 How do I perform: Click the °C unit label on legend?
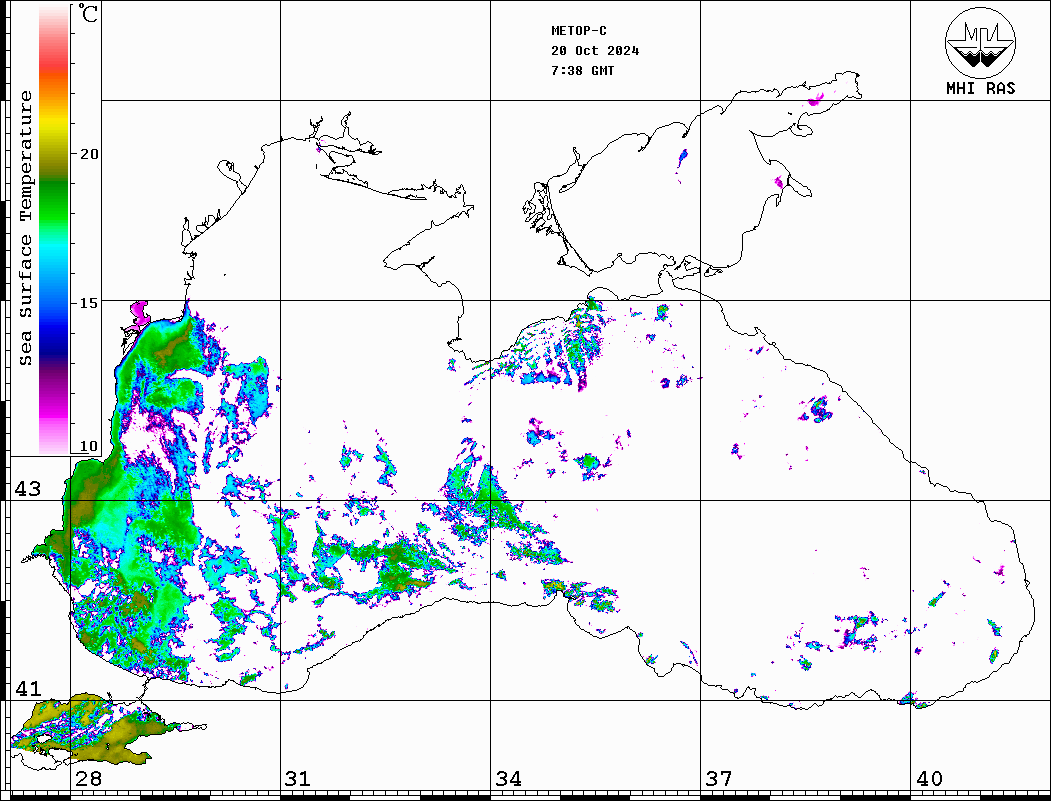pos(88,13)
